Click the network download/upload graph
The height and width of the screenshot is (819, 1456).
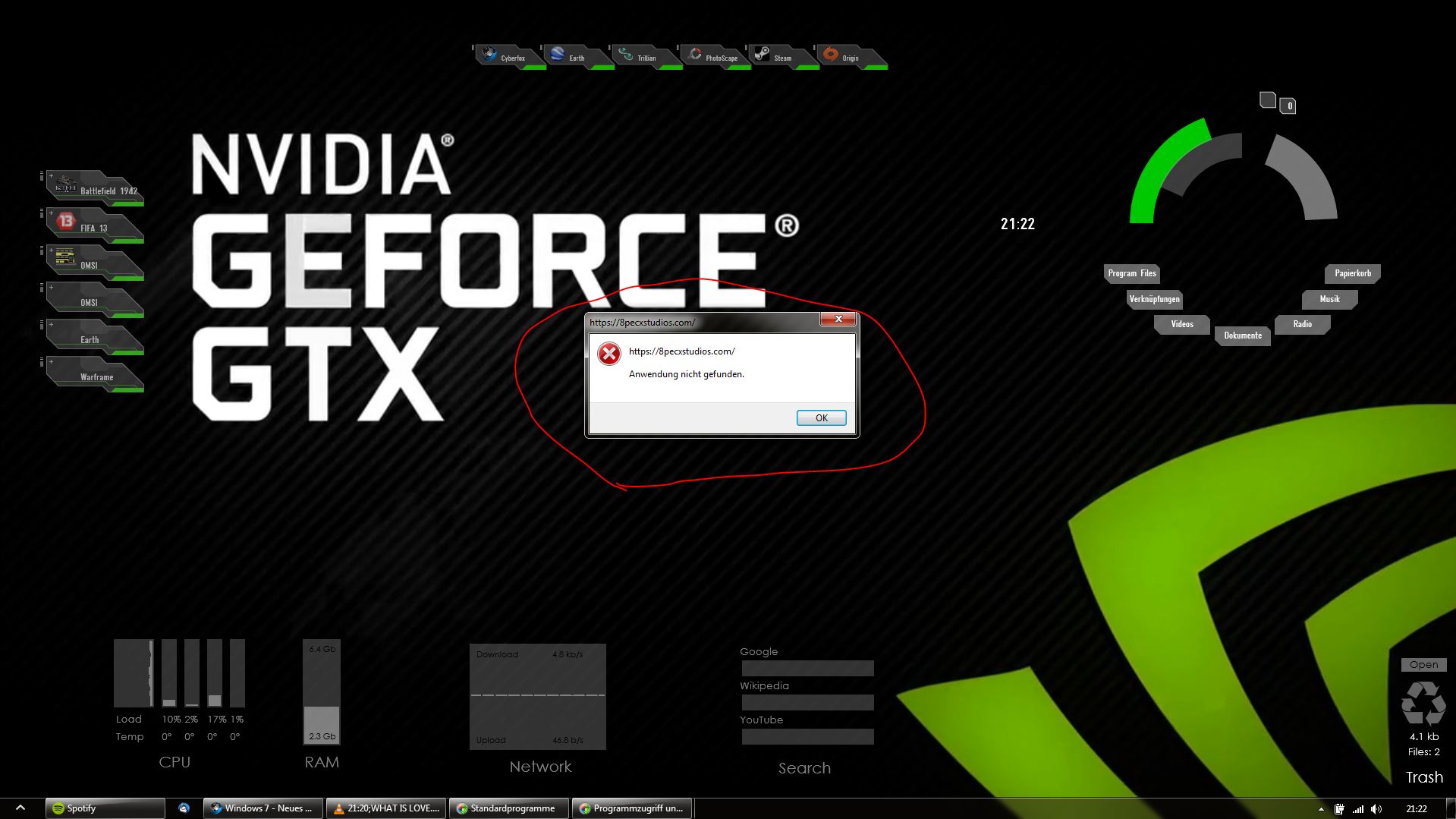(x=537, y=697)
